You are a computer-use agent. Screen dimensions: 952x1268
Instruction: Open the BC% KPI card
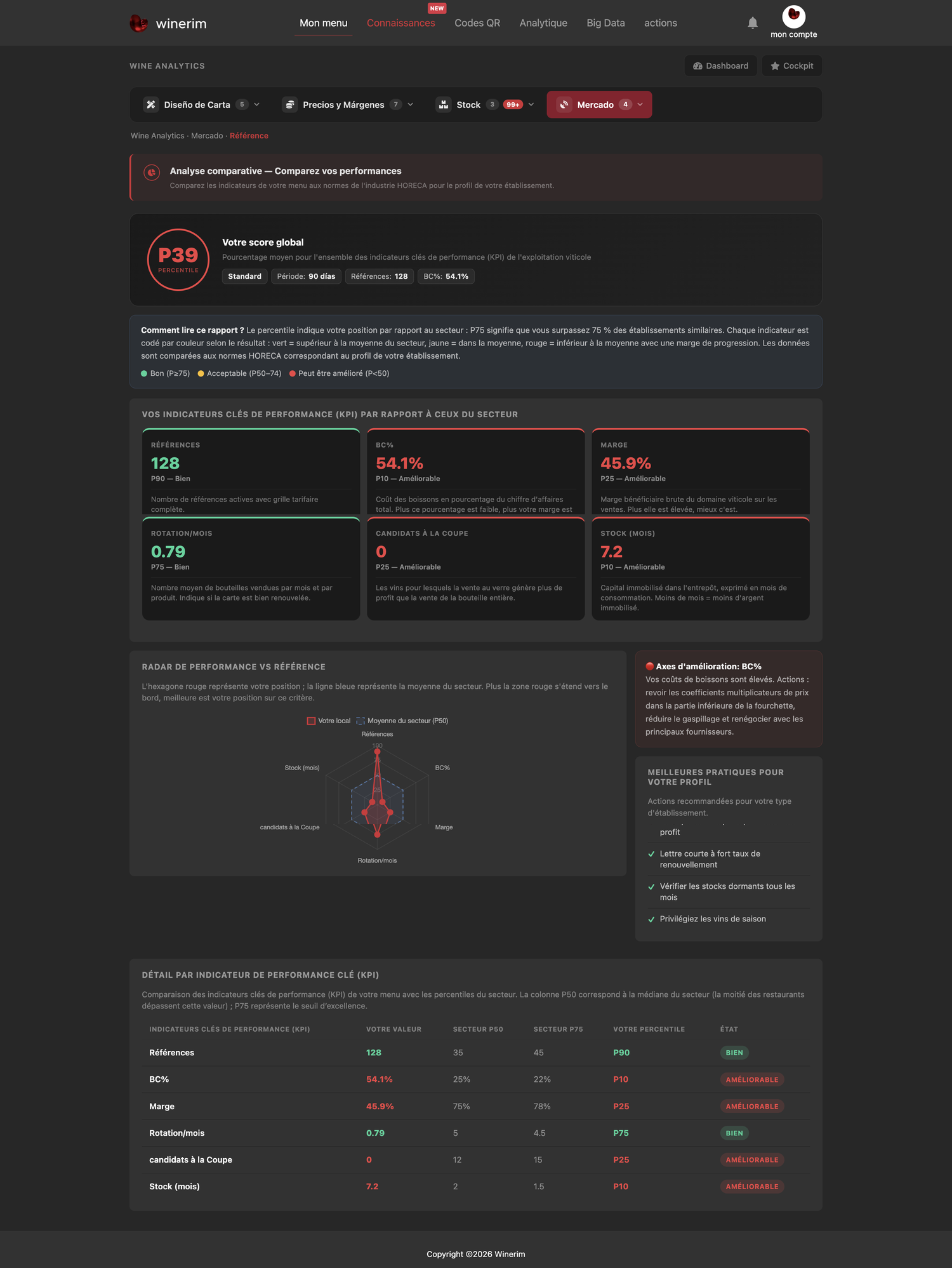[476, 471]
